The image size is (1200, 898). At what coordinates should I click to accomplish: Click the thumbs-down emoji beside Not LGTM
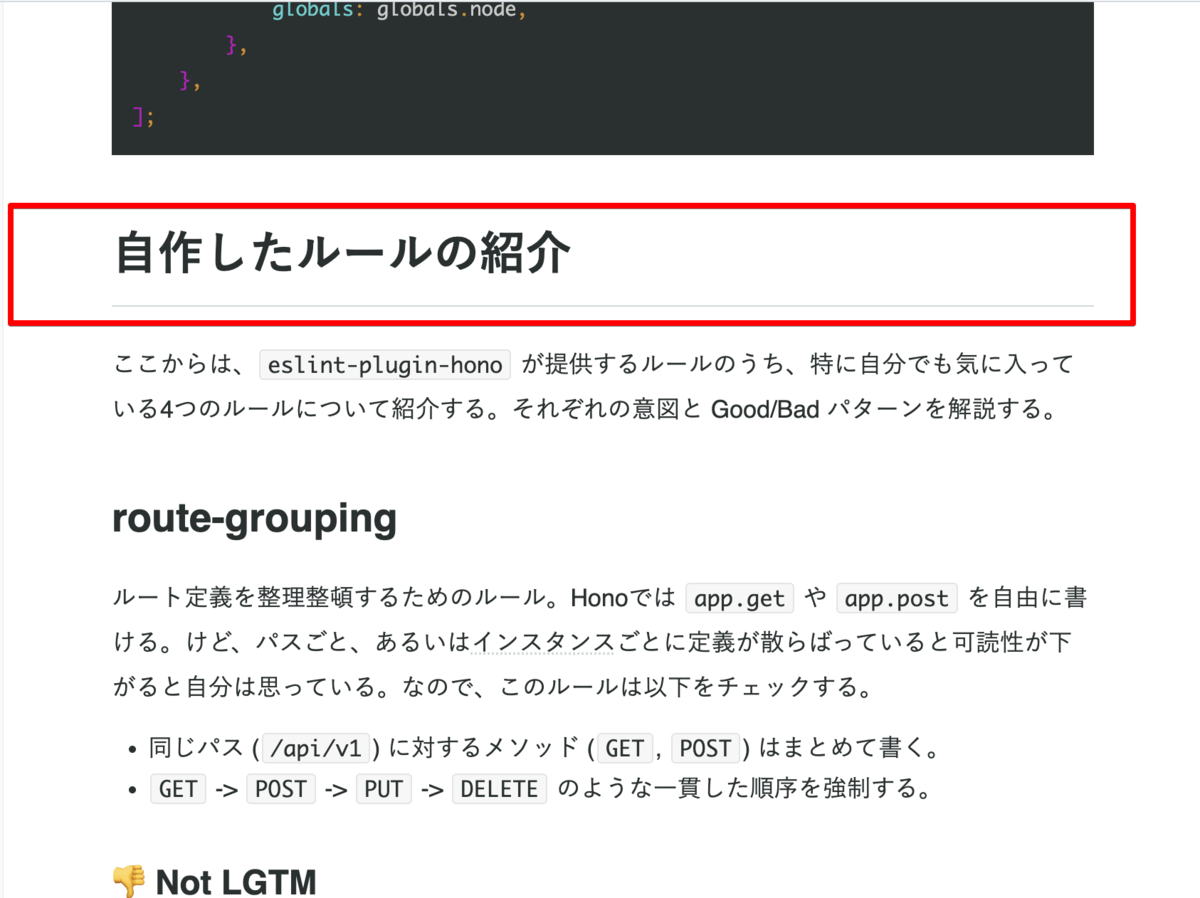coord(128,881)
